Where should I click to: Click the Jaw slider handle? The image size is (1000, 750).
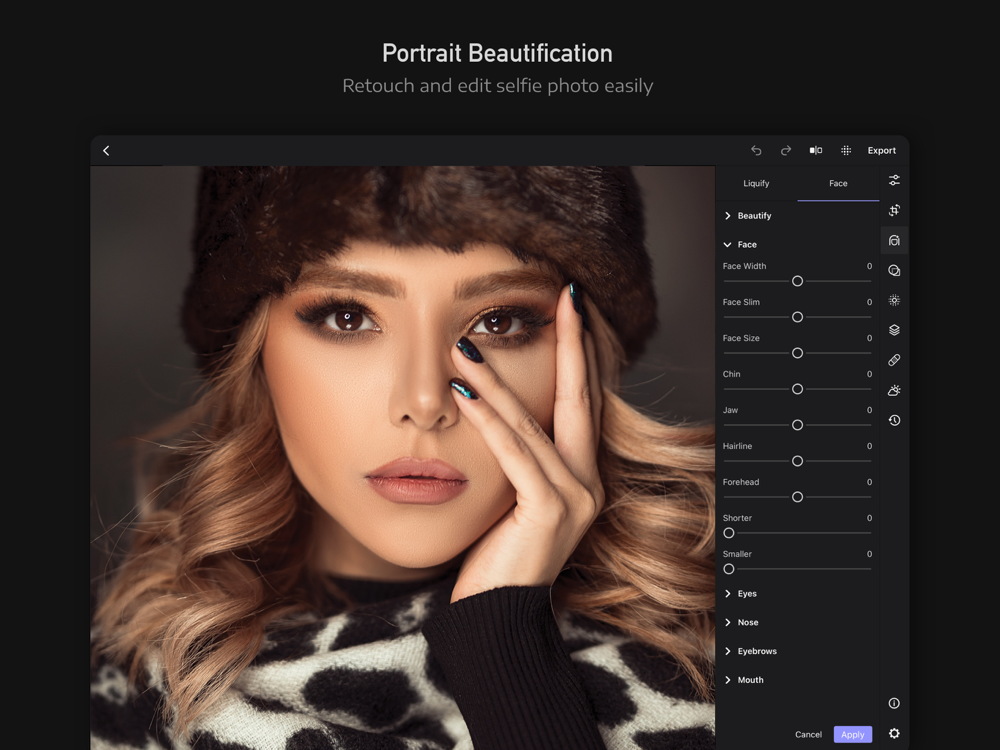click(x=797, y=425)
